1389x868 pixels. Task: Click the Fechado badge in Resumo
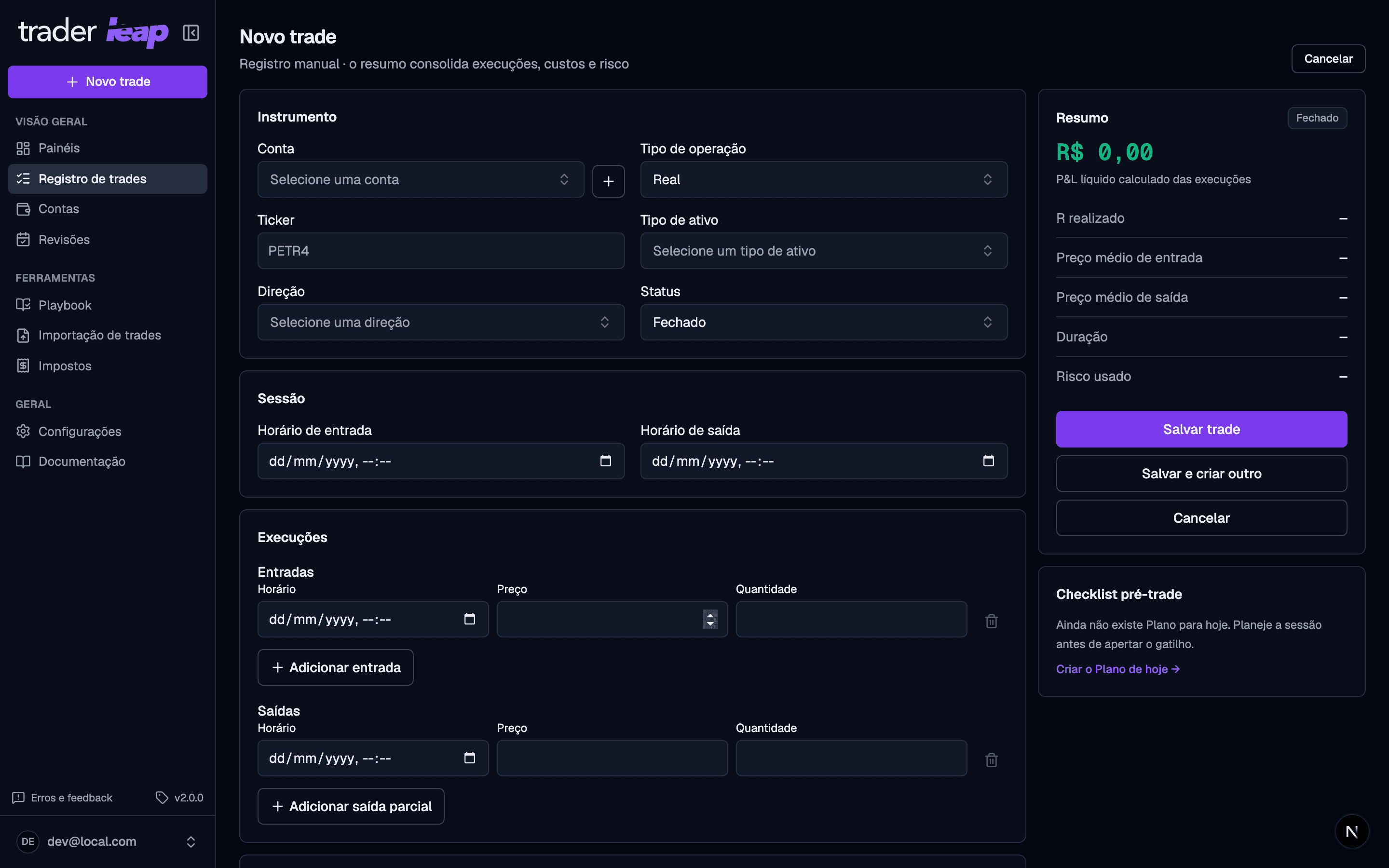[x=1317, y=118]
